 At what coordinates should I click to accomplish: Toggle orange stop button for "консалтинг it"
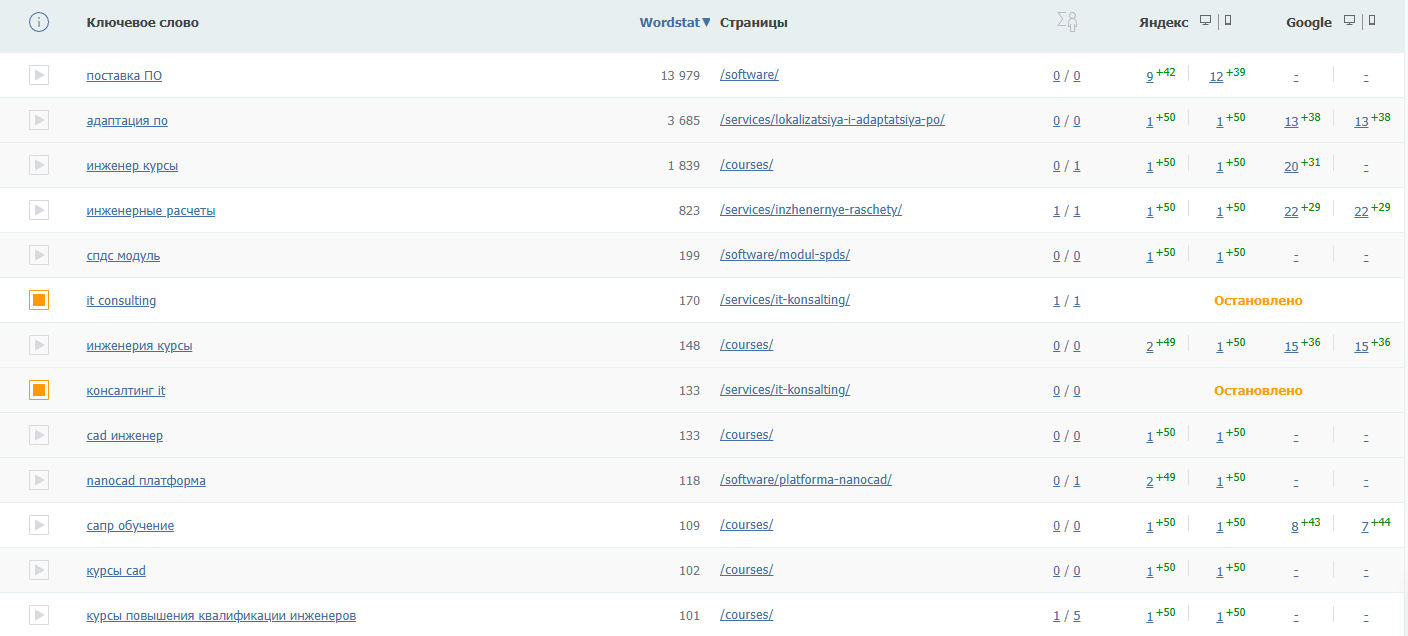tap(39, 390)
